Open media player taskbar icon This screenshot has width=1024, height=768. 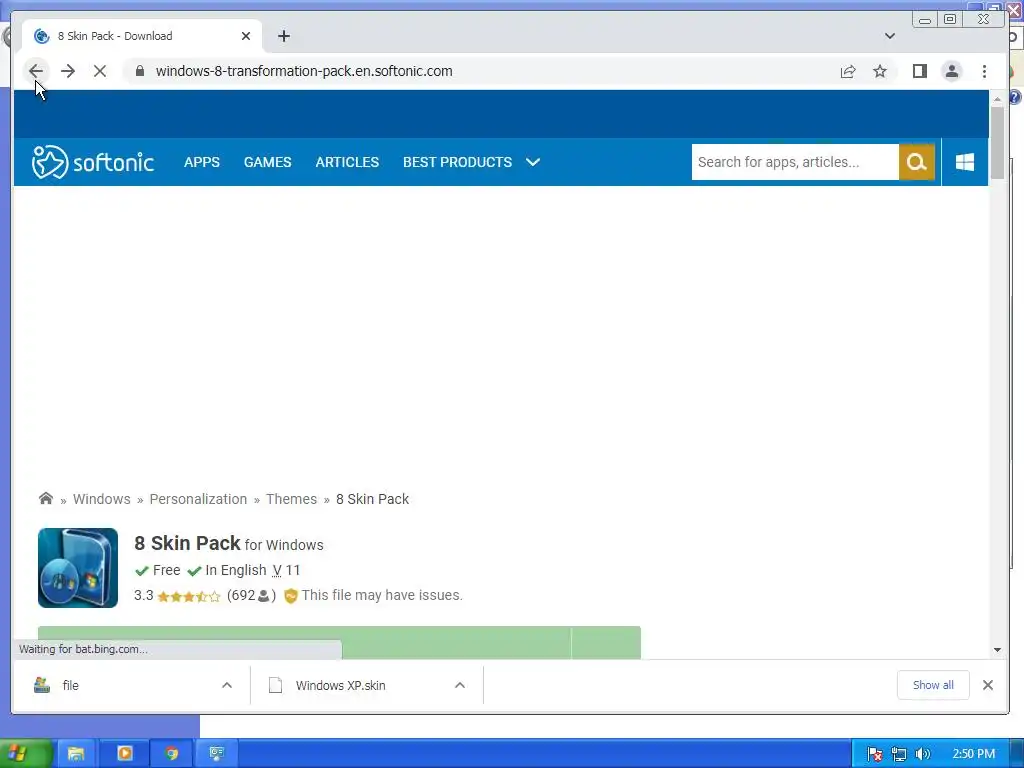pos(125,754)
